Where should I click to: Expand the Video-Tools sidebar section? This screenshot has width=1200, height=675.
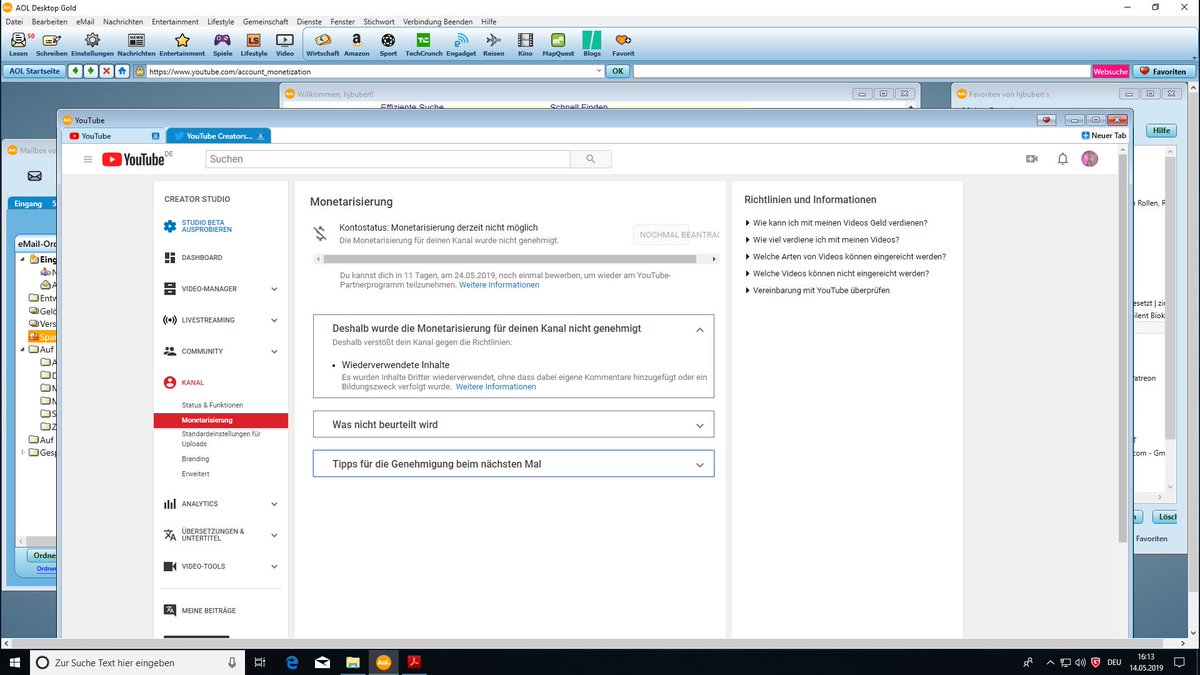[274, 566]
